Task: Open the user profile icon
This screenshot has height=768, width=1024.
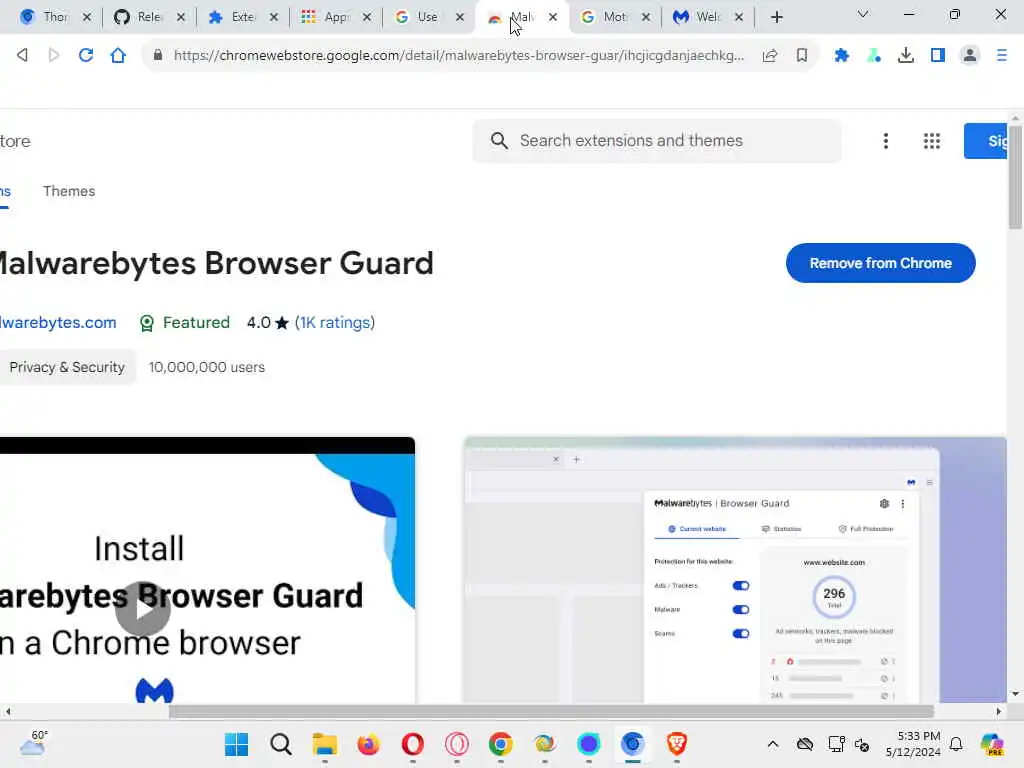Action: click(x=970, y=56)
